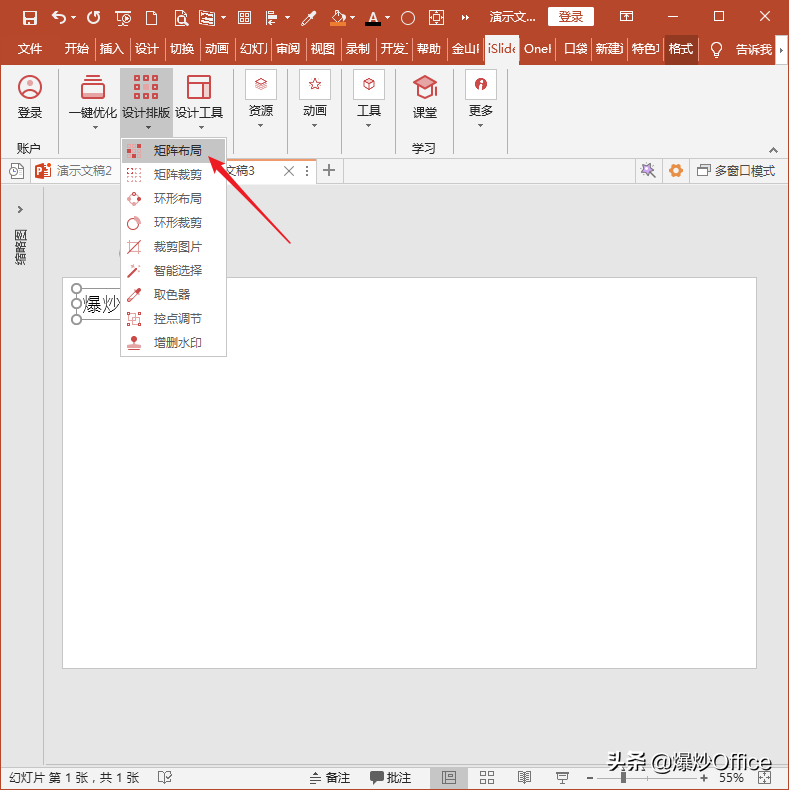This screenshot has height=790, width=789.
Task: Start slideshow from beginning icon
Action: tap(123, 18)
